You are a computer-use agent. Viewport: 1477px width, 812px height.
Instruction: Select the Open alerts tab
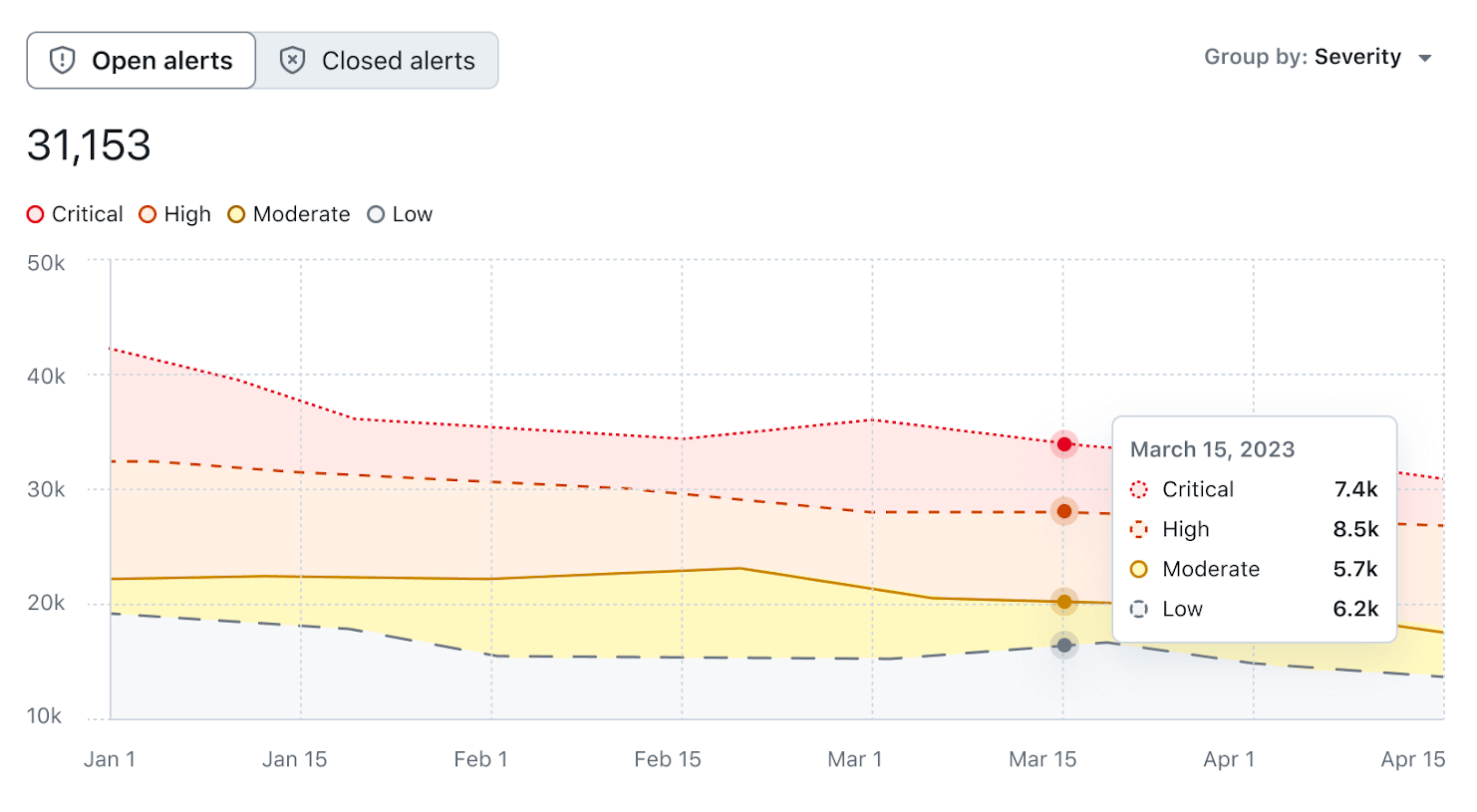click(x=142, y=61)
